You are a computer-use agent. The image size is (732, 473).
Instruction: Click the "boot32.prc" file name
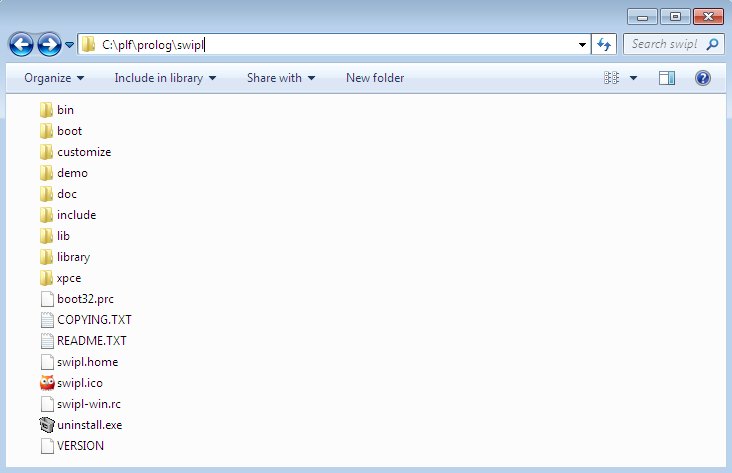[x=85, y=299]
